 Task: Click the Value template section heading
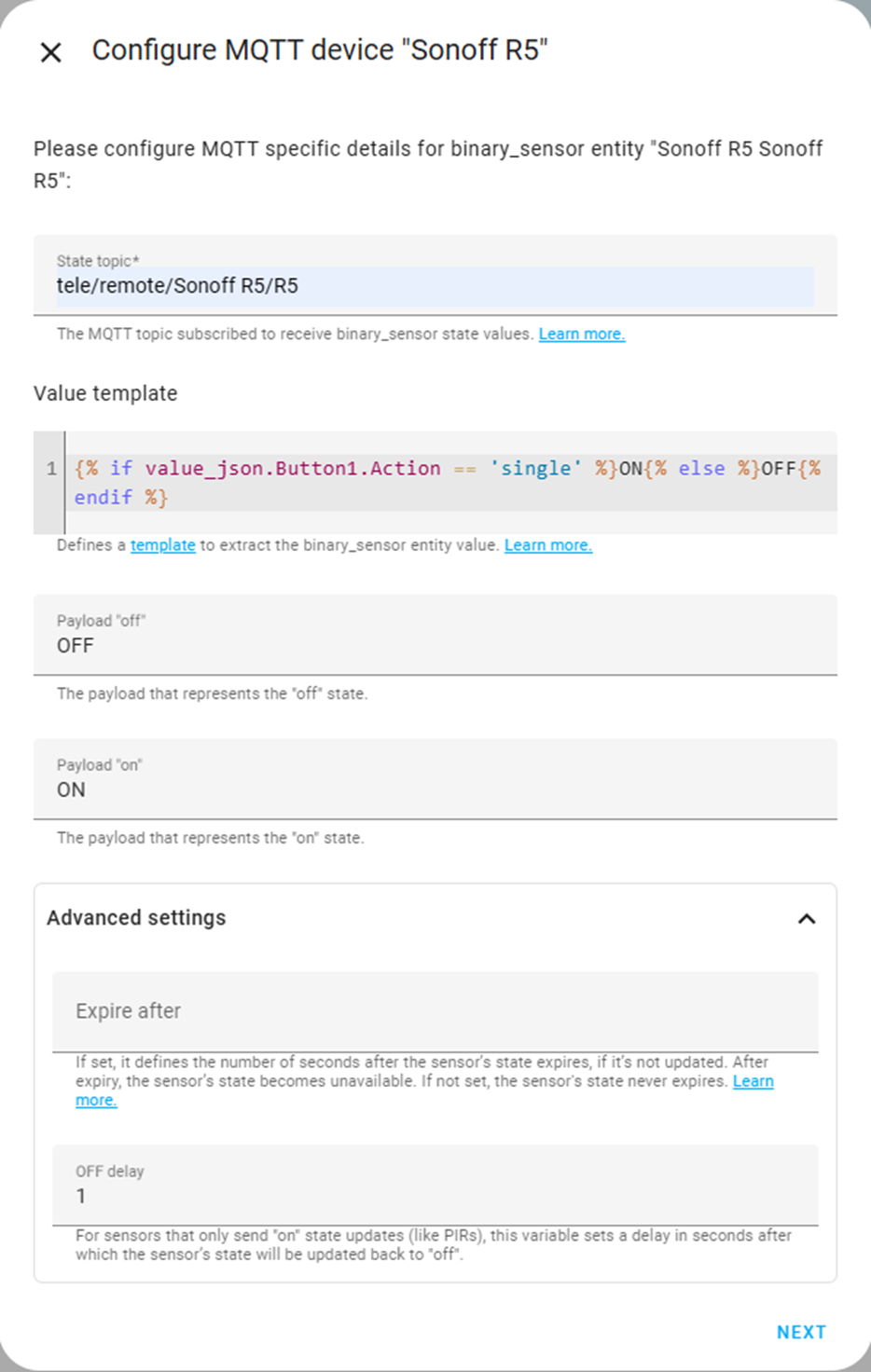[105, 393]
